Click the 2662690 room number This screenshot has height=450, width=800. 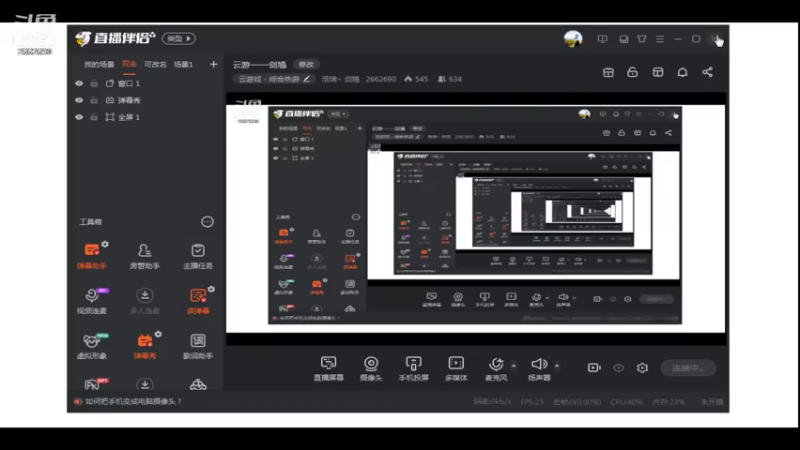point(381,79)
